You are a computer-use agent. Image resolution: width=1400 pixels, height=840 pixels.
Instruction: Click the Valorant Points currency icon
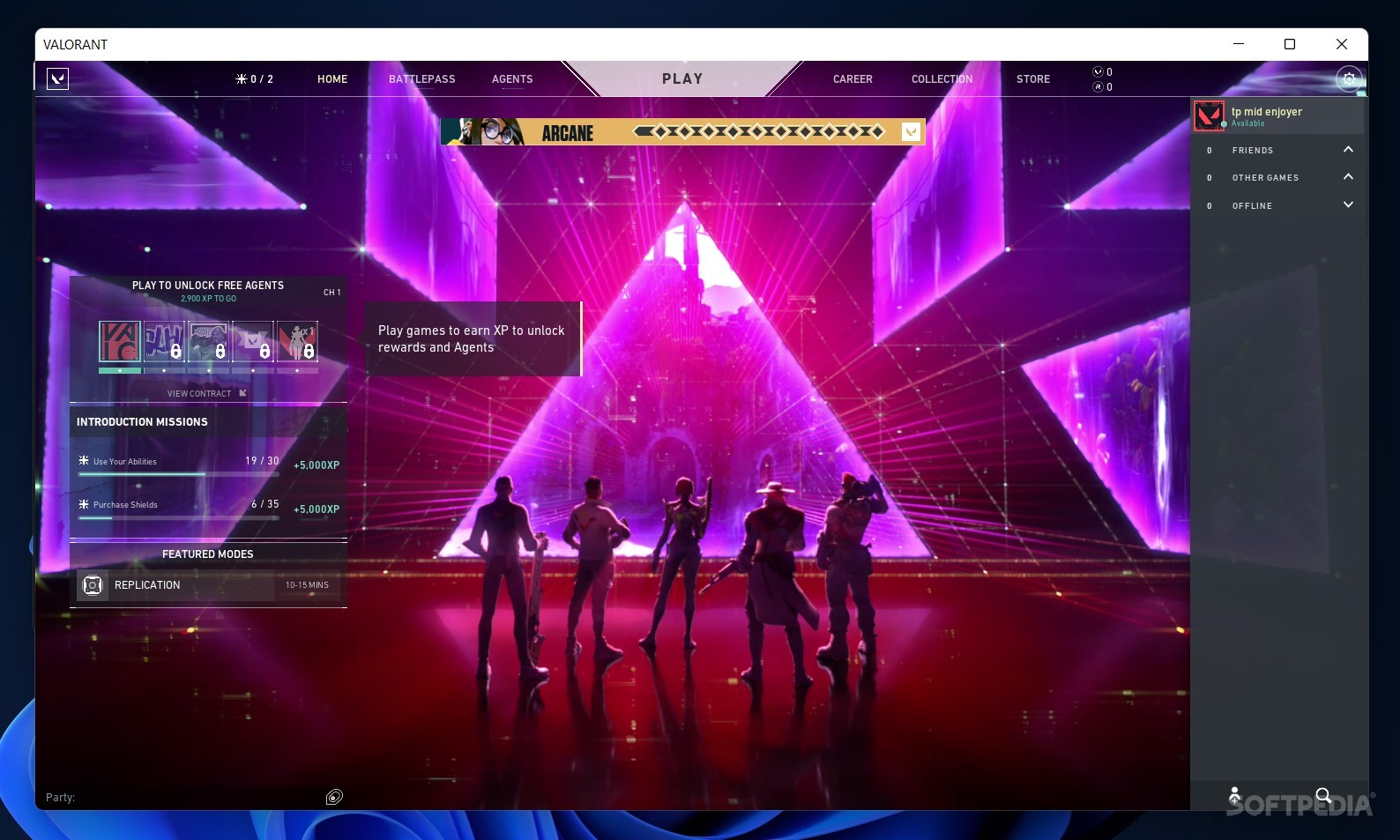click(1098, 72)
